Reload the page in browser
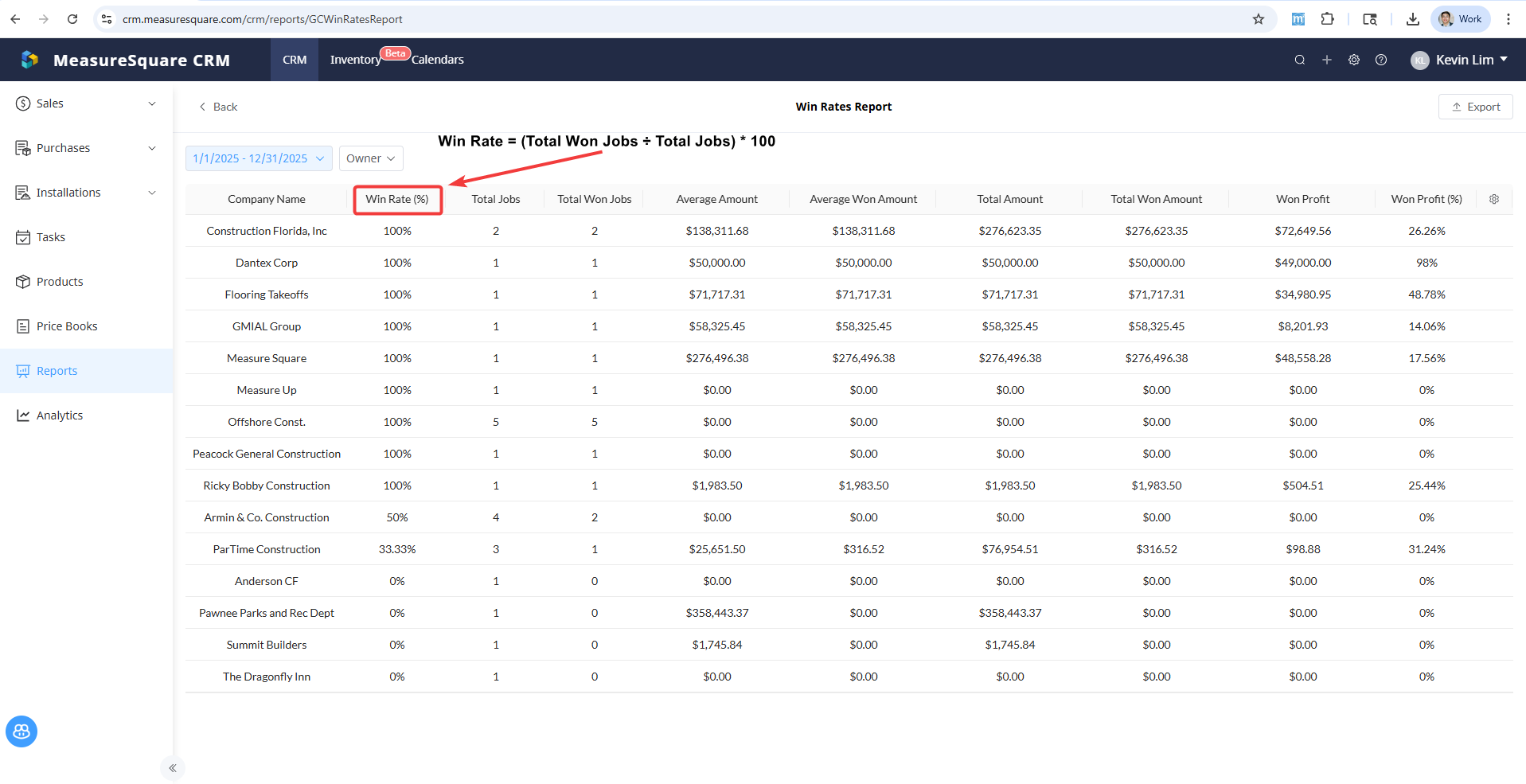 72,19
